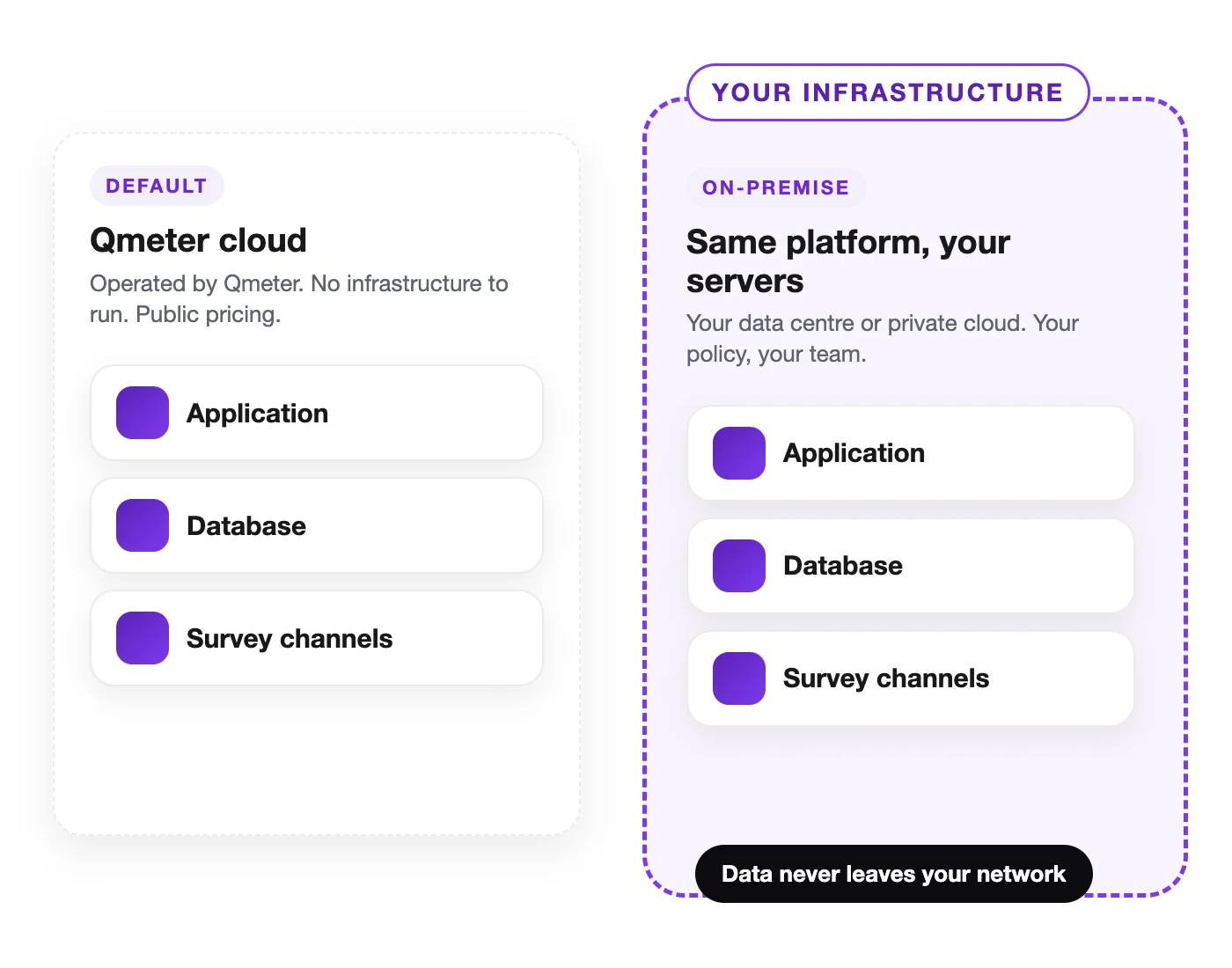Click the purple icon beside Application in on-premise card
The height and width of the screenshot is (968, 1232).
tap(739, 453)
